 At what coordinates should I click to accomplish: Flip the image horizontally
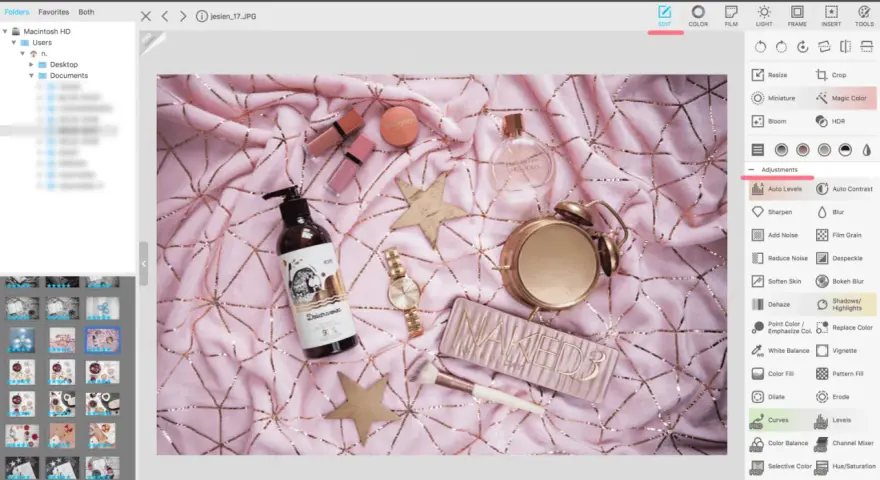(x=845, y=47)
